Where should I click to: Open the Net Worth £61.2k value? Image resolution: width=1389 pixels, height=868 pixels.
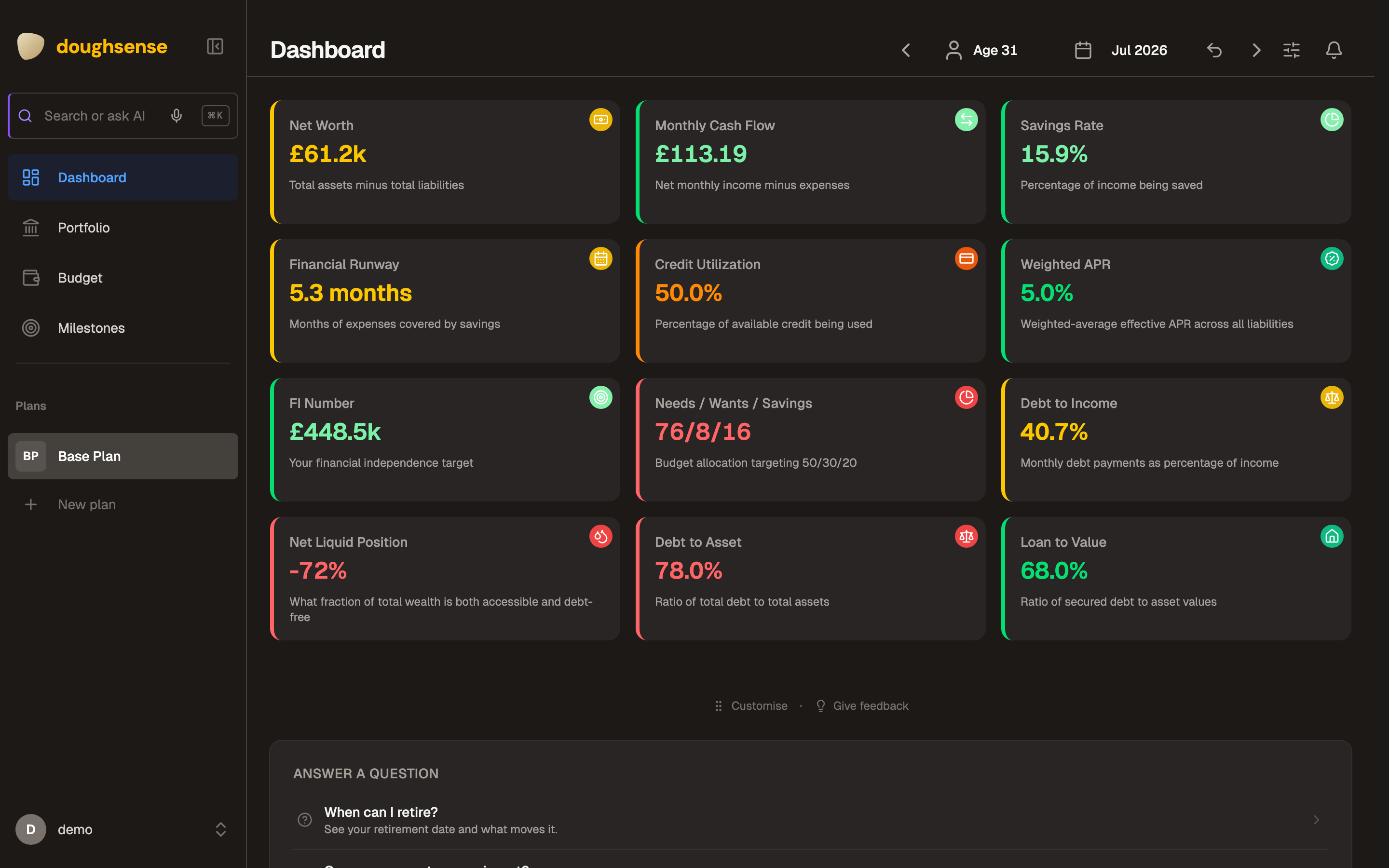tap(328, 154)
